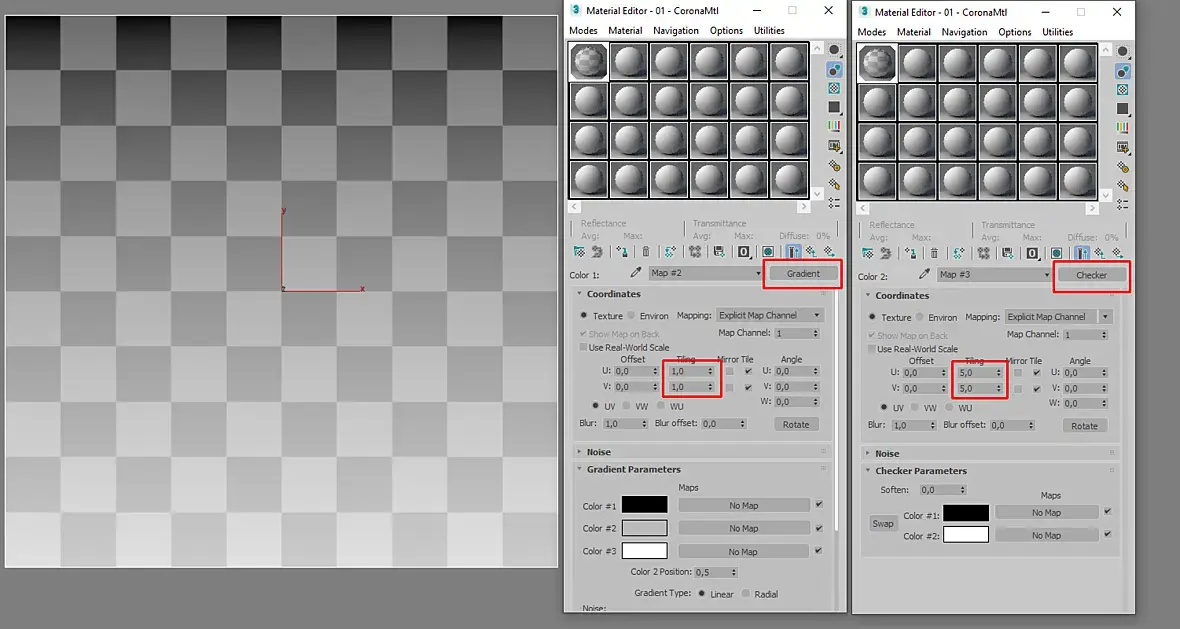Pick material with eyedropper next to Color 1
This screenshot has height=629, width=1180.
click(636, 273)
